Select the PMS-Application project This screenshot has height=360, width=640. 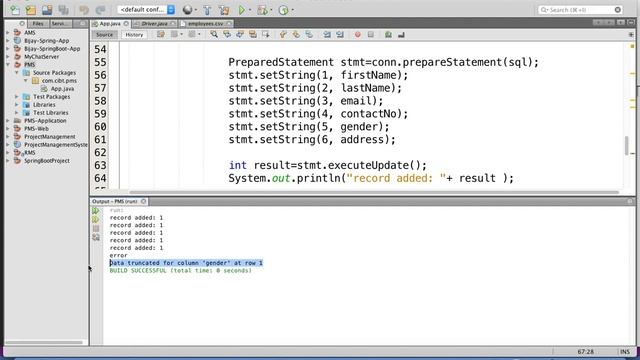pos(45,121)
